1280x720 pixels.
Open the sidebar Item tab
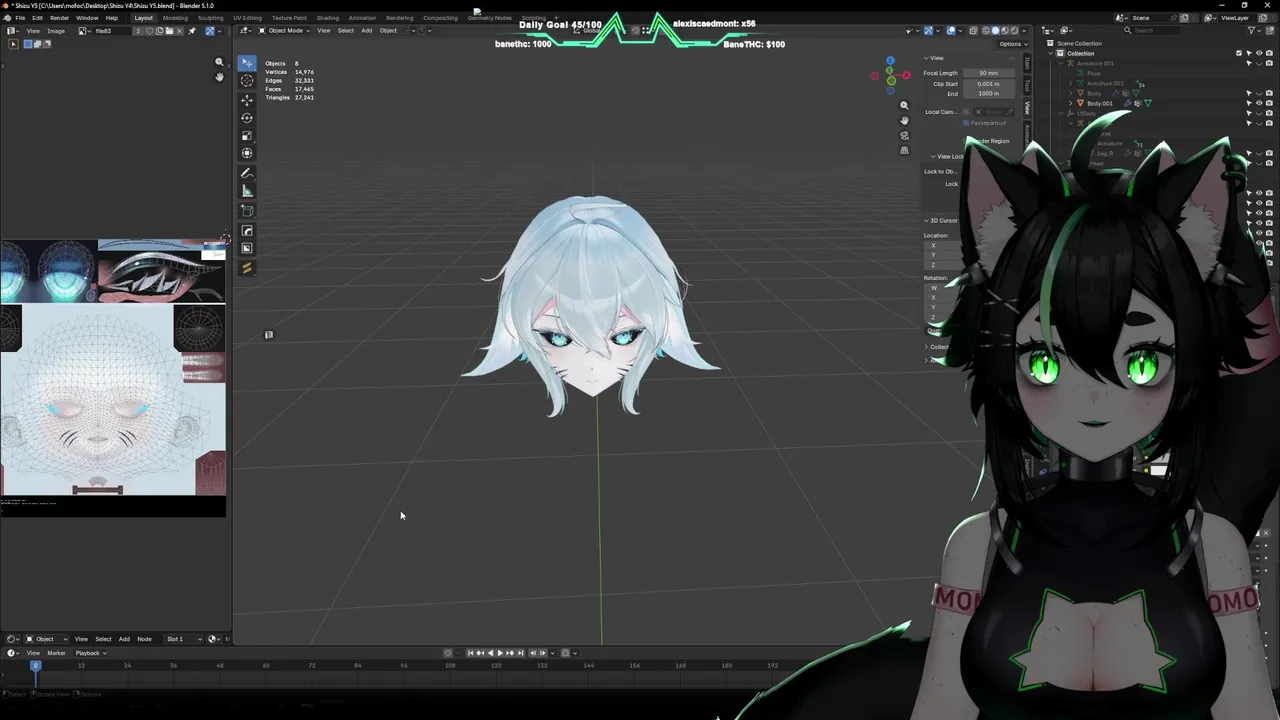click(x=1027, y=63)
